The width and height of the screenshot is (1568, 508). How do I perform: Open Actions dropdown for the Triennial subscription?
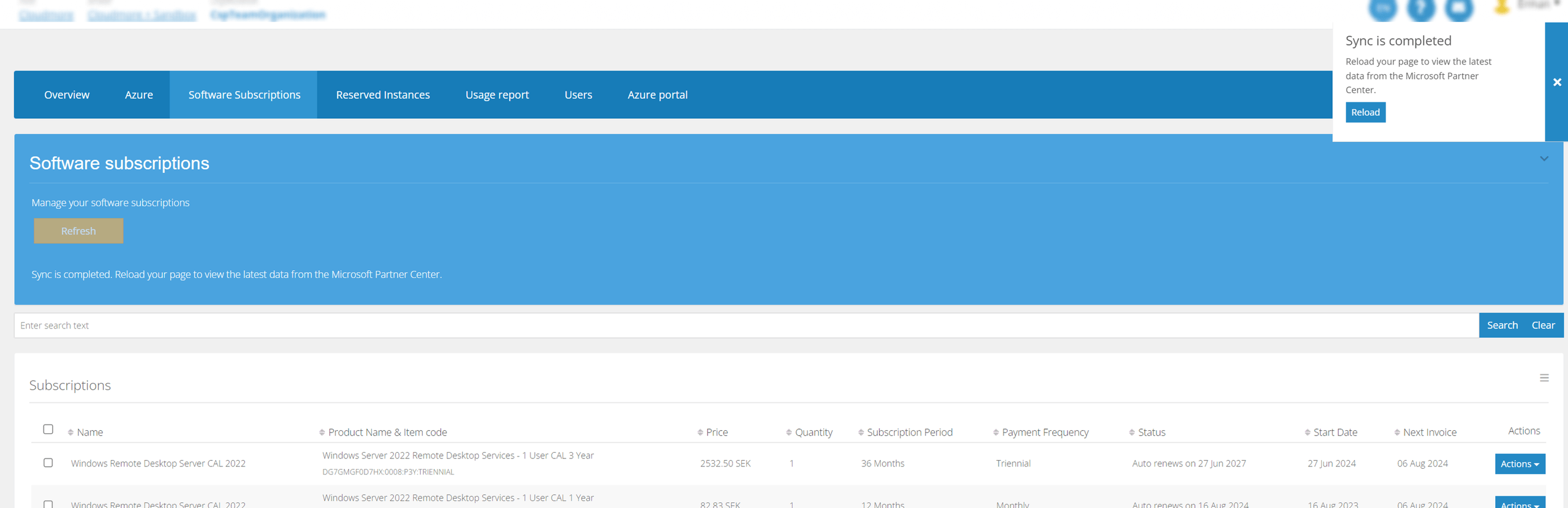pyautogui.click(x=1520, y=464)
